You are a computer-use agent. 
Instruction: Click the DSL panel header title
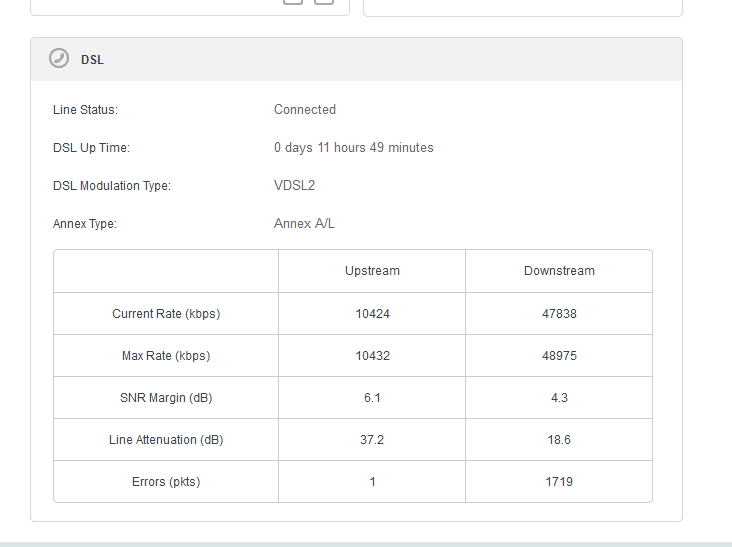coord(92,60)
